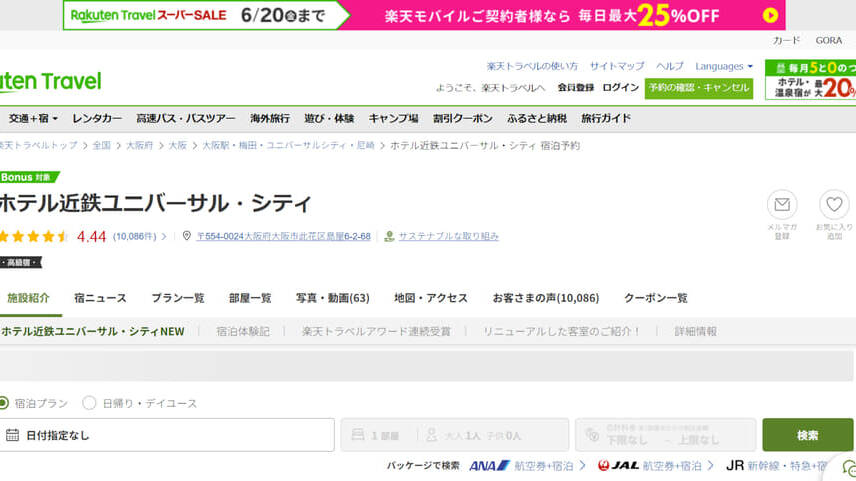Click the 宿泊体験記 sub-navigation link
This screenshot has height=481, width=856.
[243, 331]
